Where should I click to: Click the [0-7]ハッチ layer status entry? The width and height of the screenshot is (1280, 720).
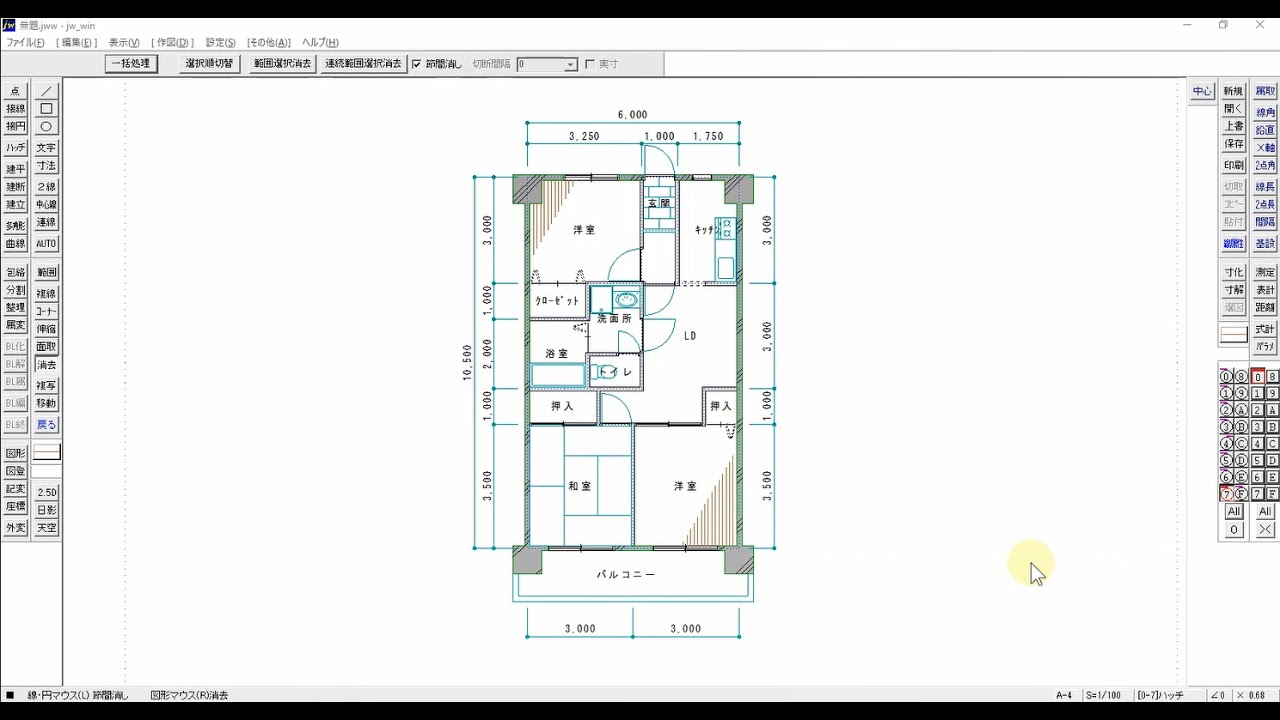[x=1160, y=695]
